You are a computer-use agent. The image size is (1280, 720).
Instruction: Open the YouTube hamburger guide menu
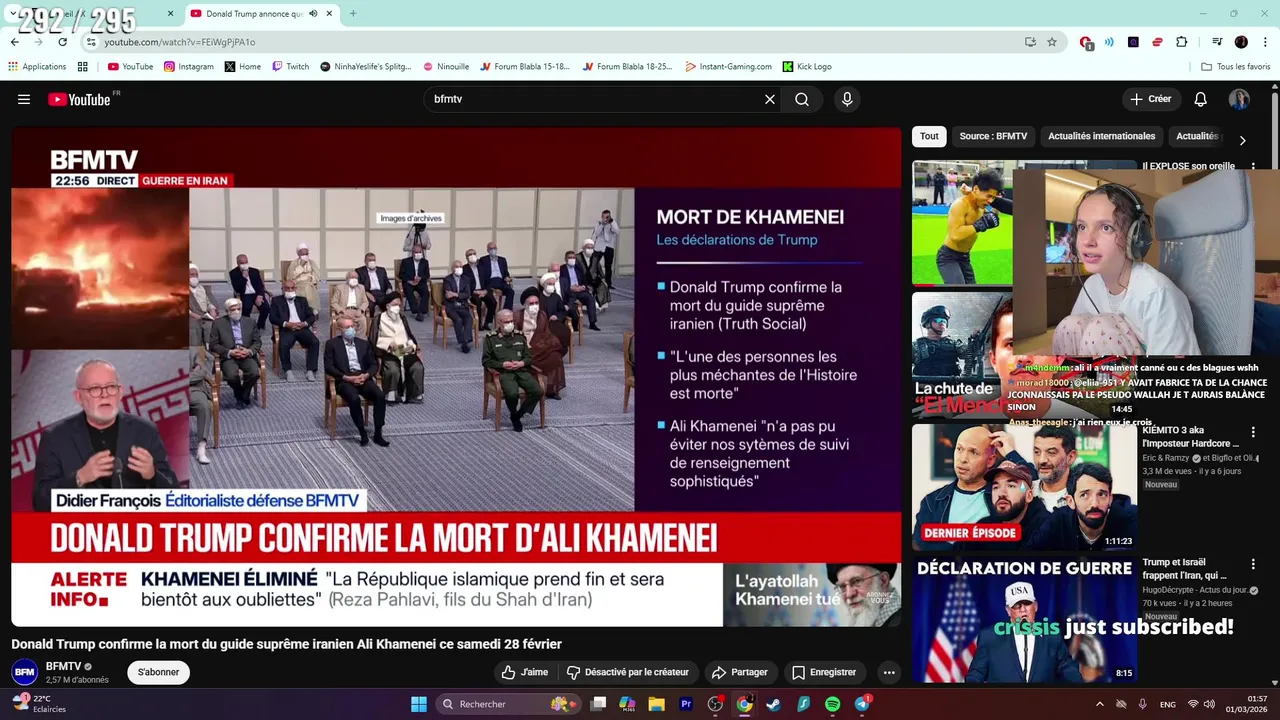[x=24, y=99]
